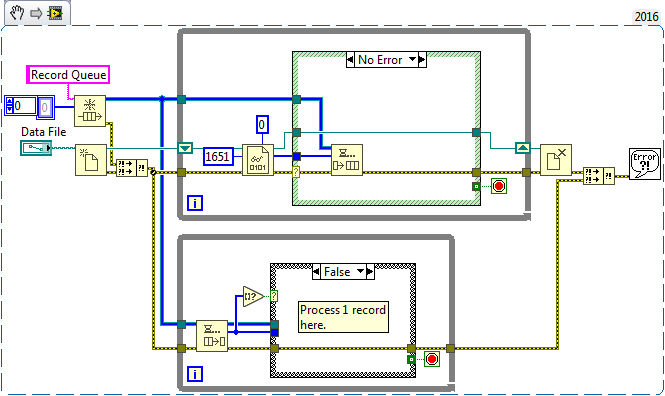Click the Read from Binary File node
The image size is (665, 396).
tap(258, 160)
